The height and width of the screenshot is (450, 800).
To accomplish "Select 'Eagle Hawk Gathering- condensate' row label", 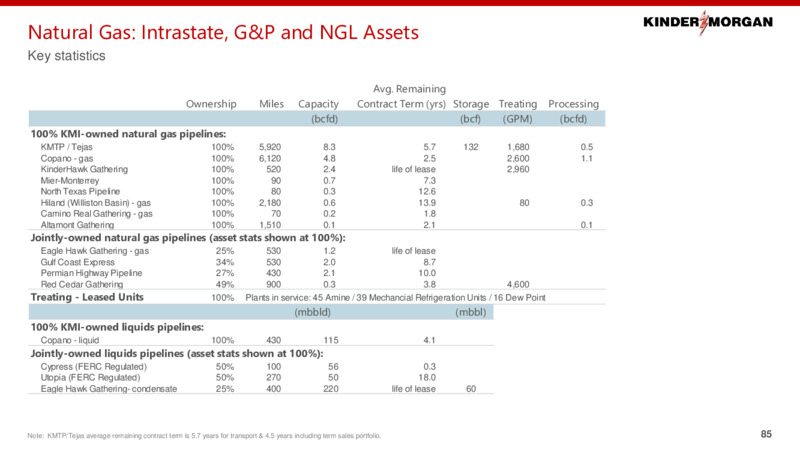I will tap(109, 389).
